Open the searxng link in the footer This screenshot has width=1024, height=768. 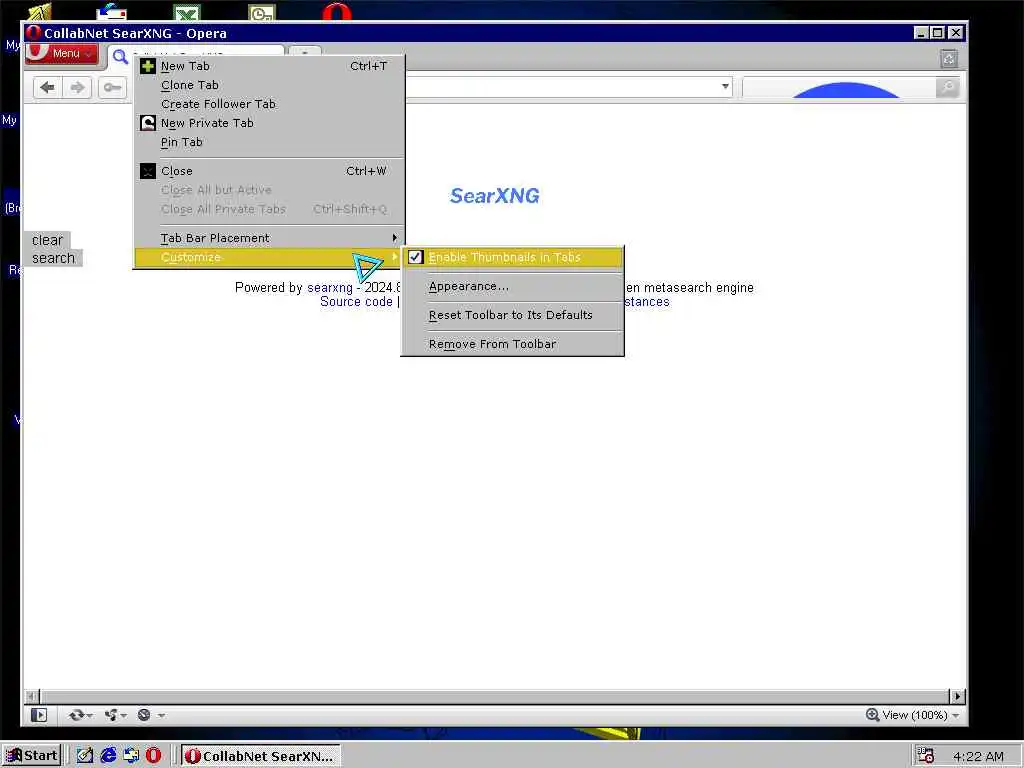[x=330, y=287]
